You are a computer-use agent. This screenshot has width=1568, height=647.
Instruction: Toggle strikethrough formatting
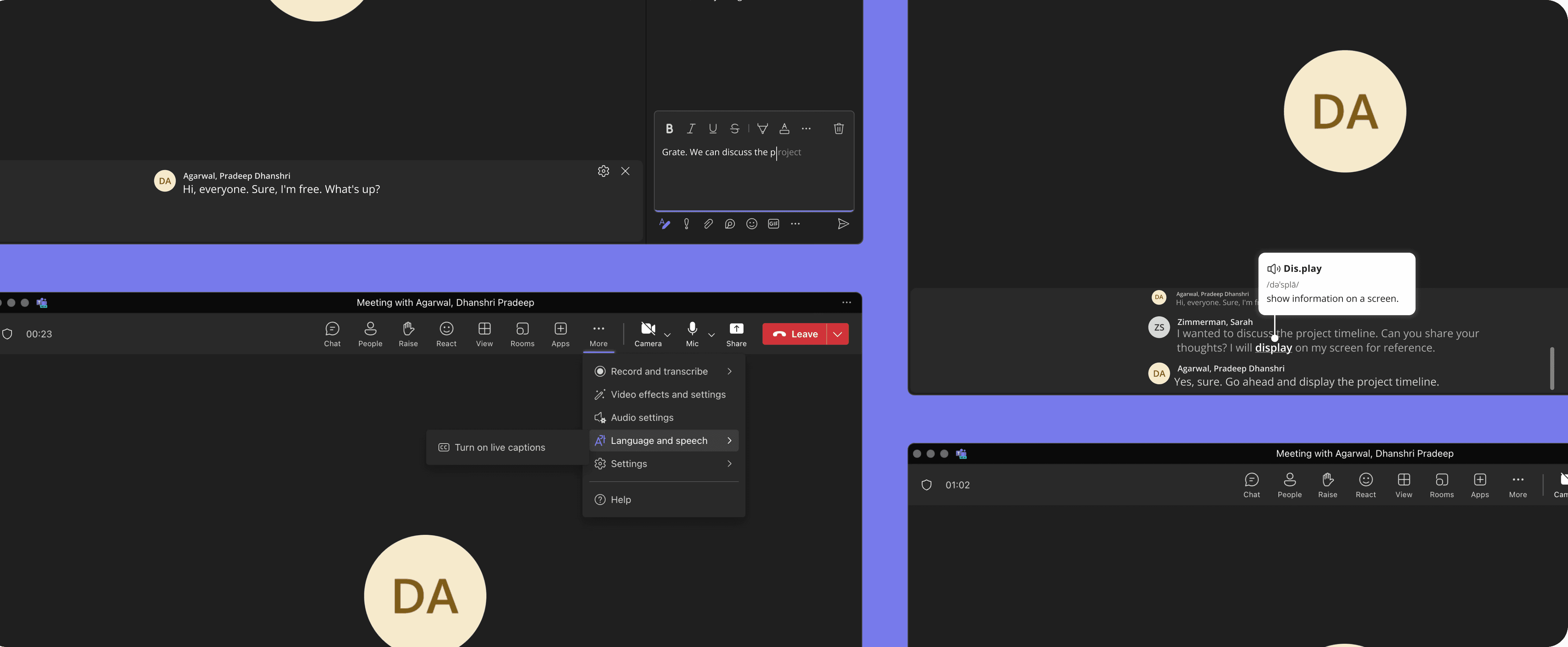[x=735, y=128]
